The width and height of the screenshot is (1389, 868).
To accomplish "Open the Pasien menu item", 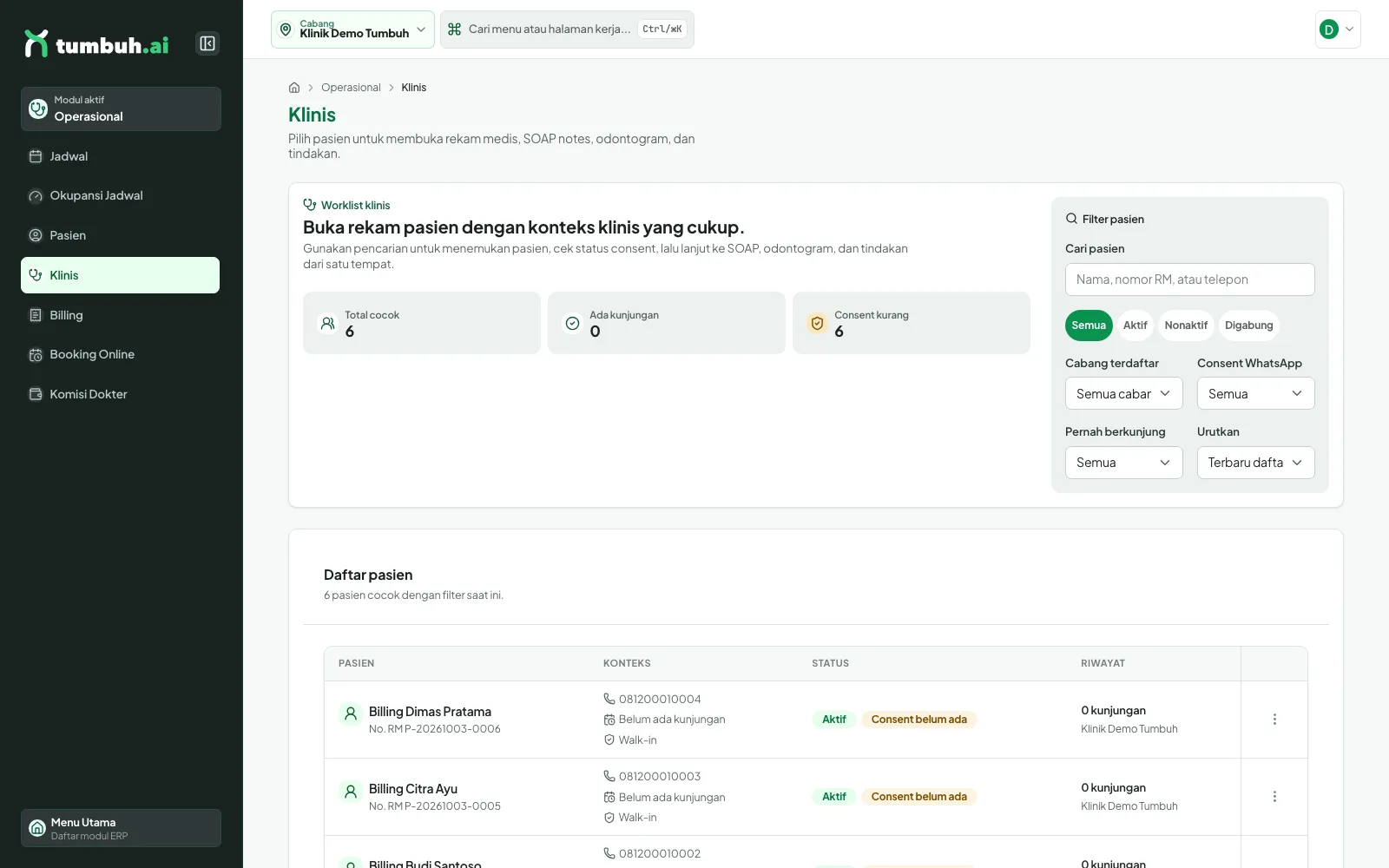I will (x=120, y=235).
